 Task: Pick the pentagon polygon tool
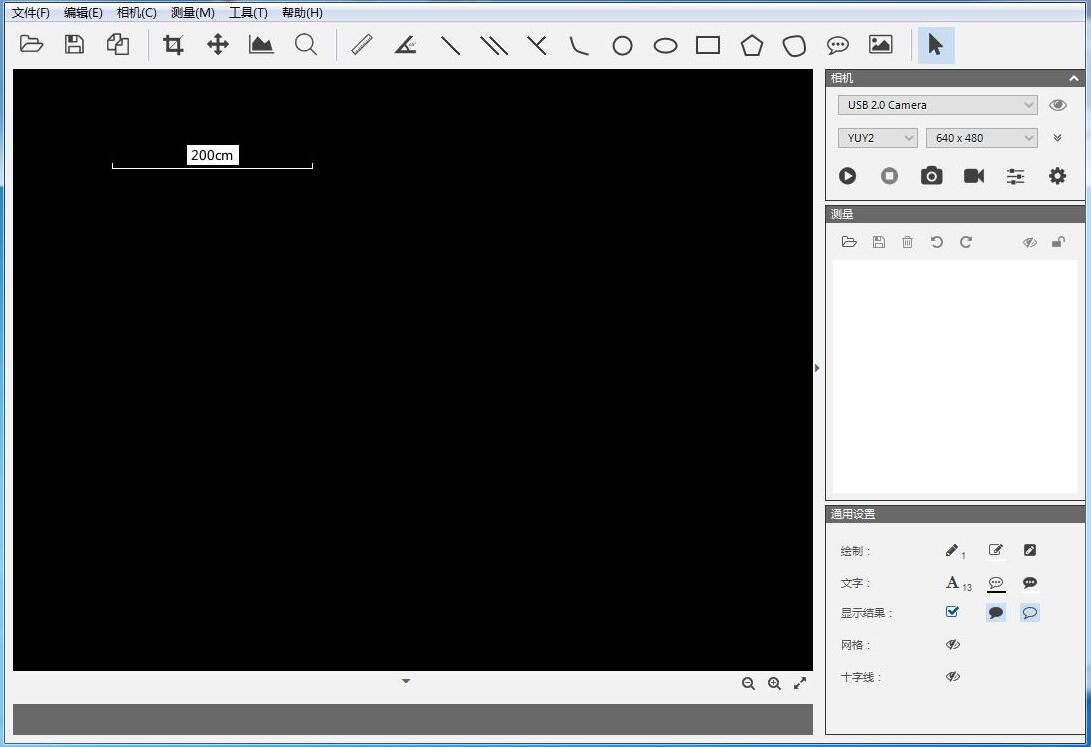pos(751,45)
